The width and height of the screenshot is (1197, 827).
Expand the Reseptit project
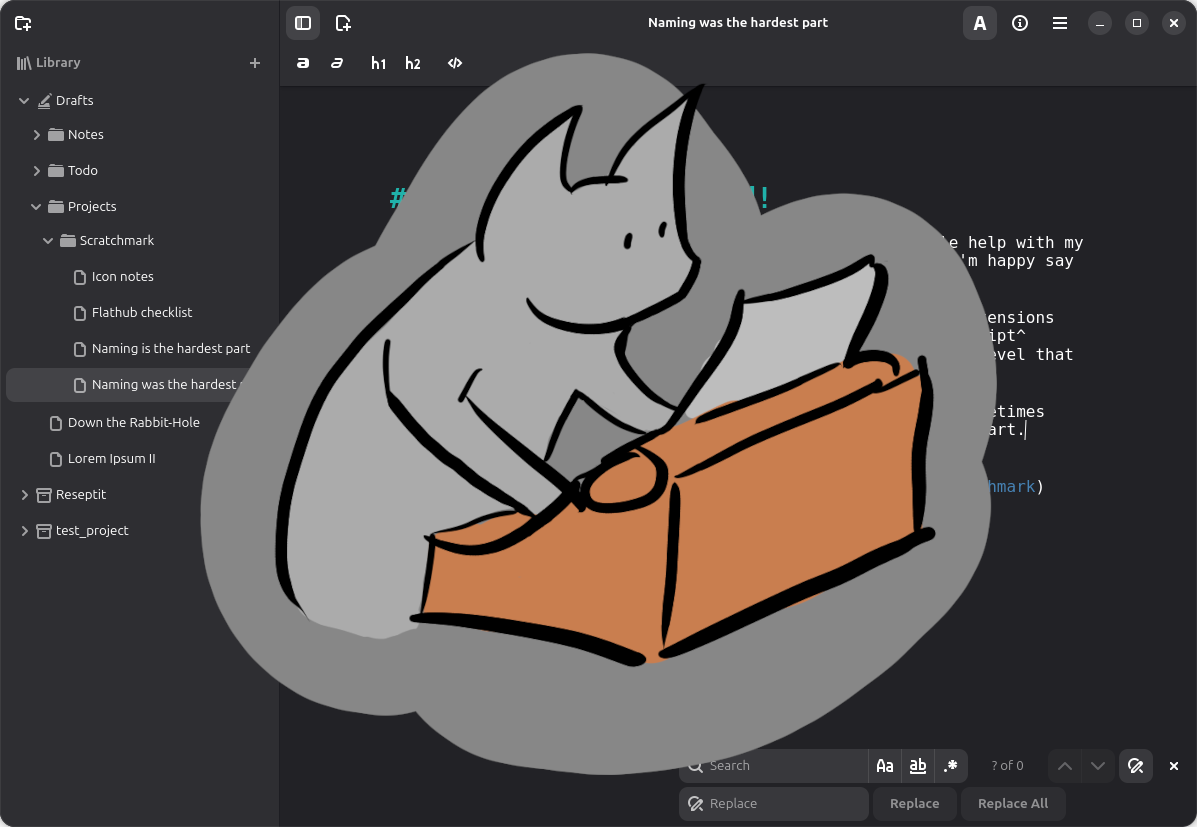(x=25, y=495)
